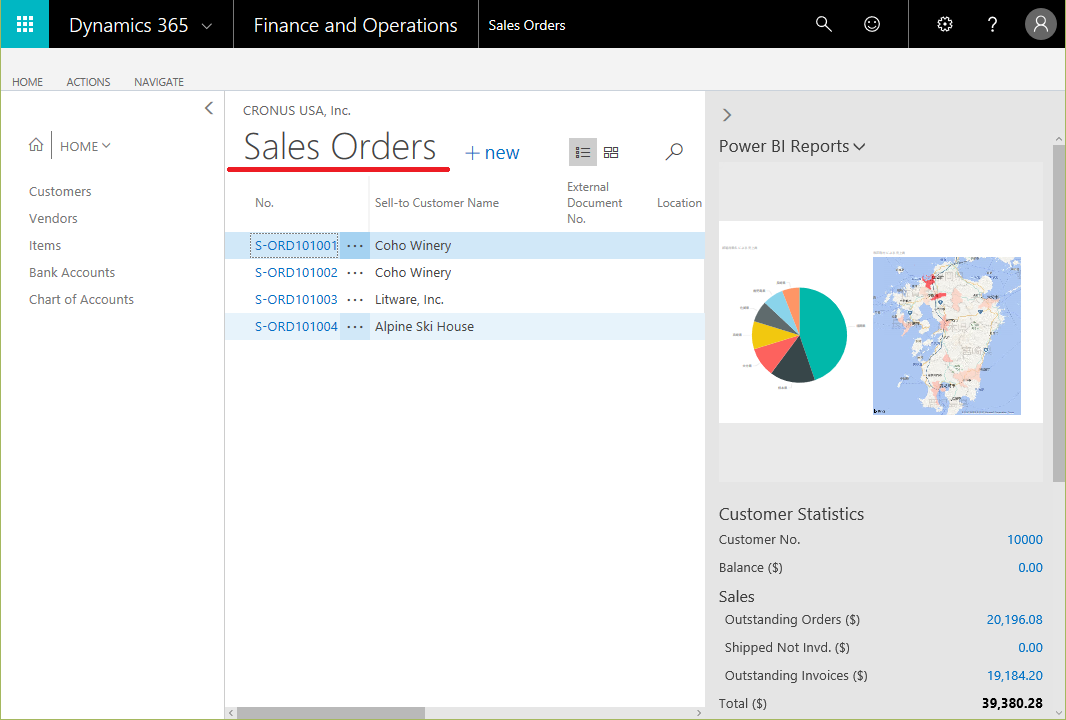Open Outstanding Invoices amount 19,184.20

tap(1014, 676)
